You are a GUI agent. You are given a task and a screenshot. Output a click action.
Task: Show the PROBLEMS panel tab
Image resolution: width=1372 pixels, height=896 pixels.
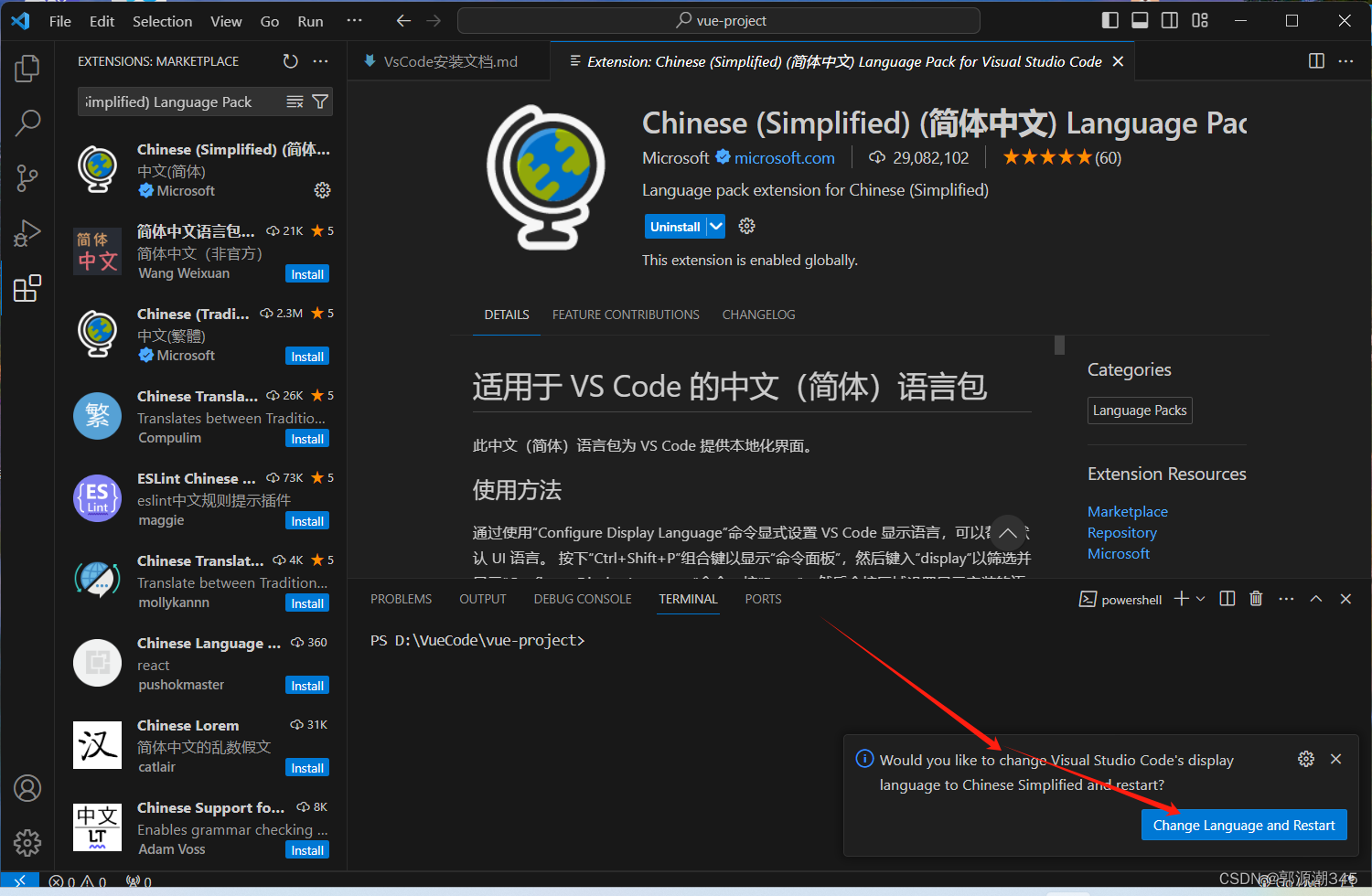(401, 599)
